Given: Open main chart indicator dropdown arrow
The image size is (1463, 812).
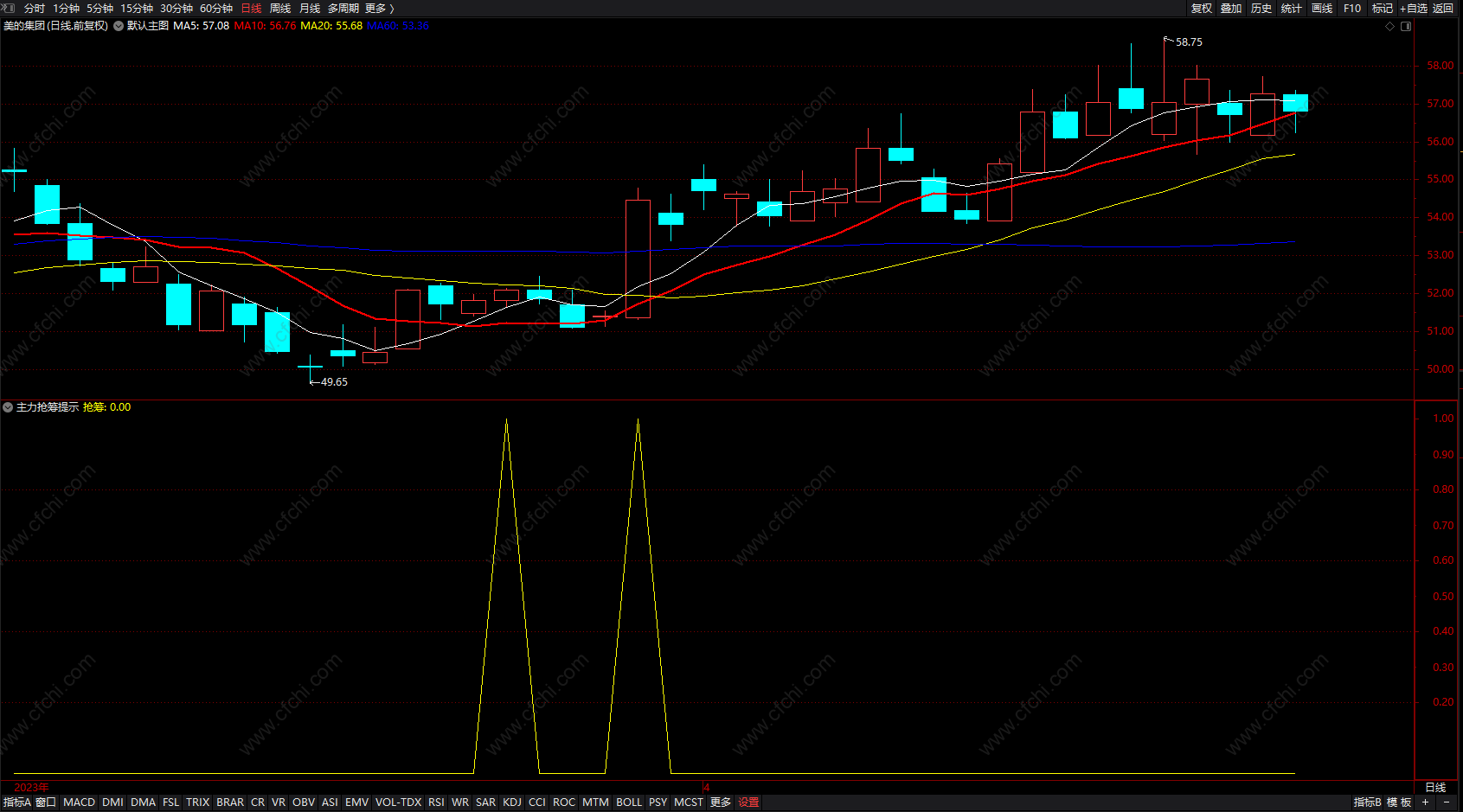Looking at the screenshot, I should pos(119,26).
